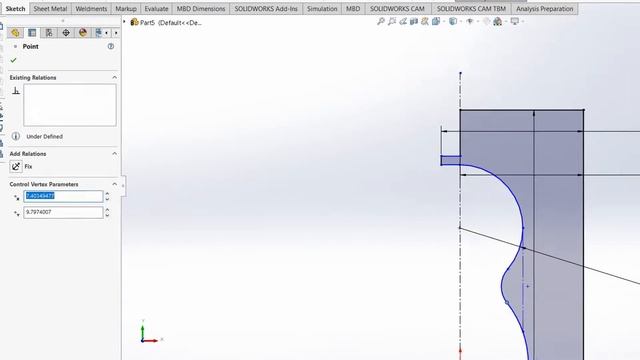Expand the Part5 flyout tree arrow

[124, 22]
